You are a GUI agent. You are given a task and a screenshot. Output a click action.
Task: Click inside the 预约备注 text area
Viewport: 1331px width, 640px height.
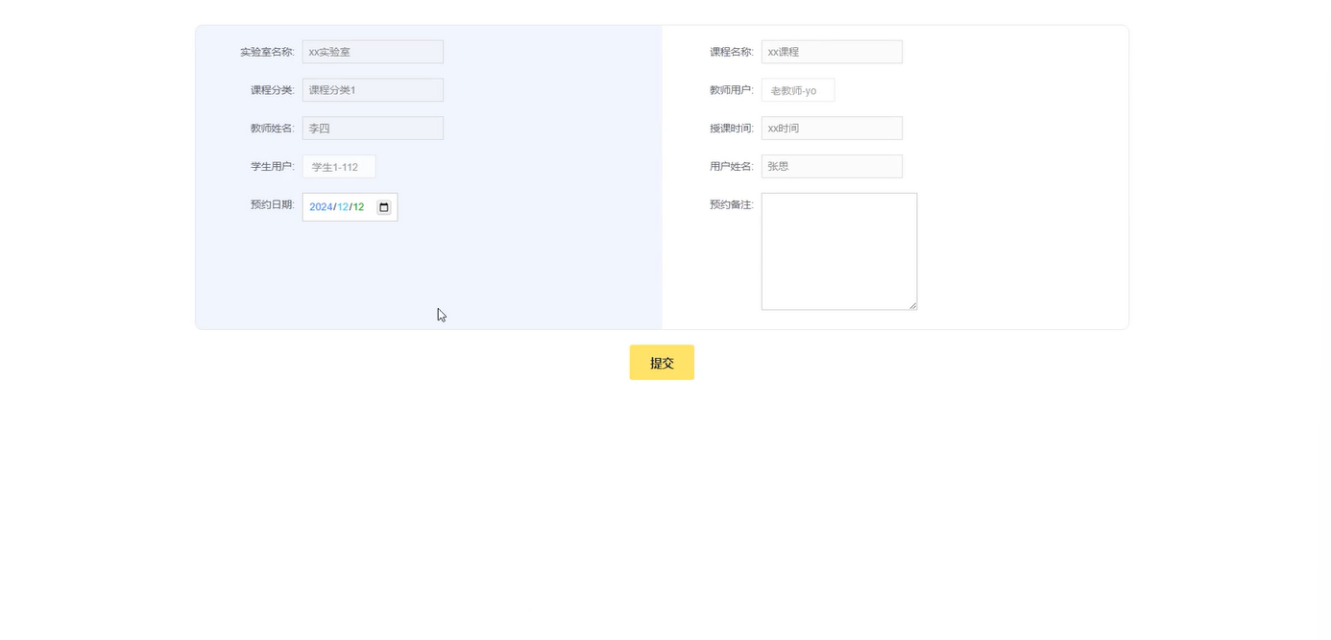pyautogui.click(x=839, y=251)
